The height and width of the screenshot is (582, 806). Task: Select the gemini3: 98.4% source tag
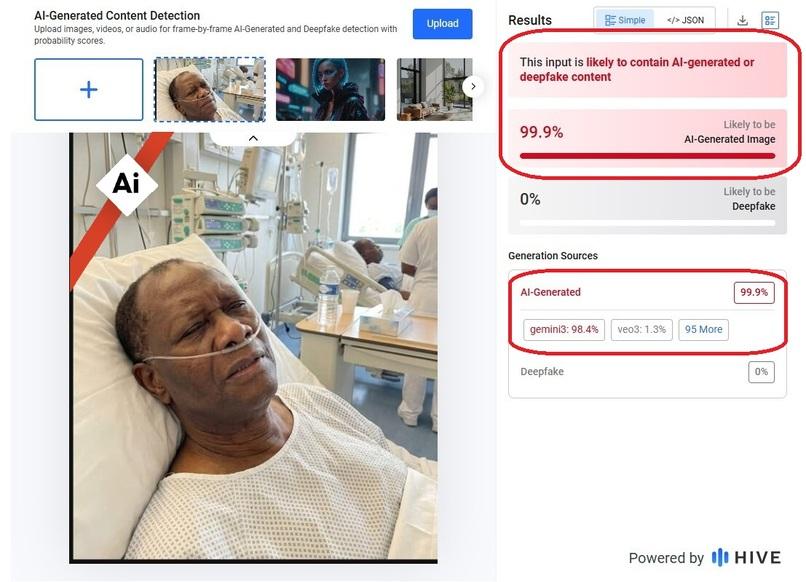tap(564, 329)
